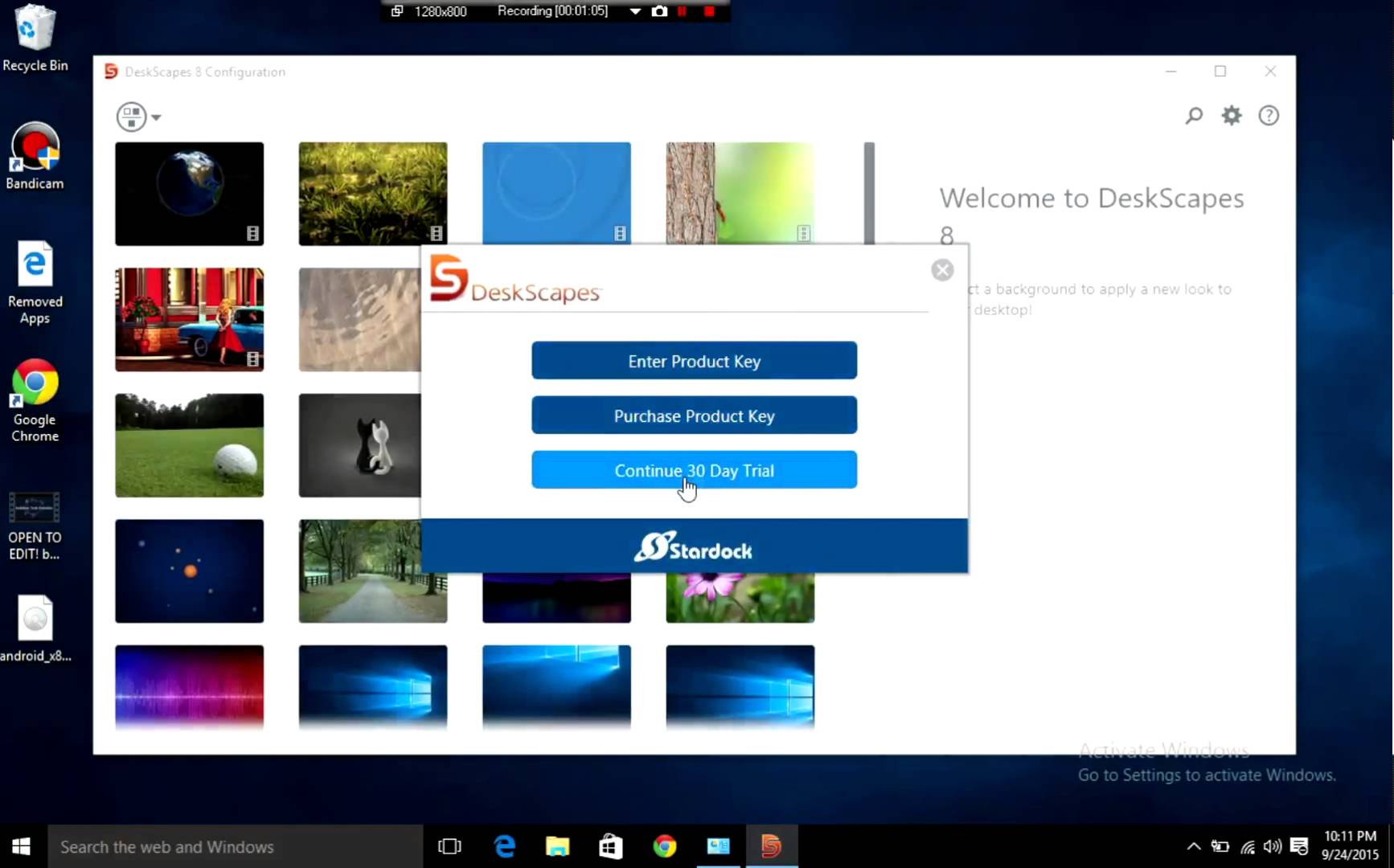Open the Bandicam recording options dropdown
This screenshot has width=1394, height=868.
[x=635, y=11]
